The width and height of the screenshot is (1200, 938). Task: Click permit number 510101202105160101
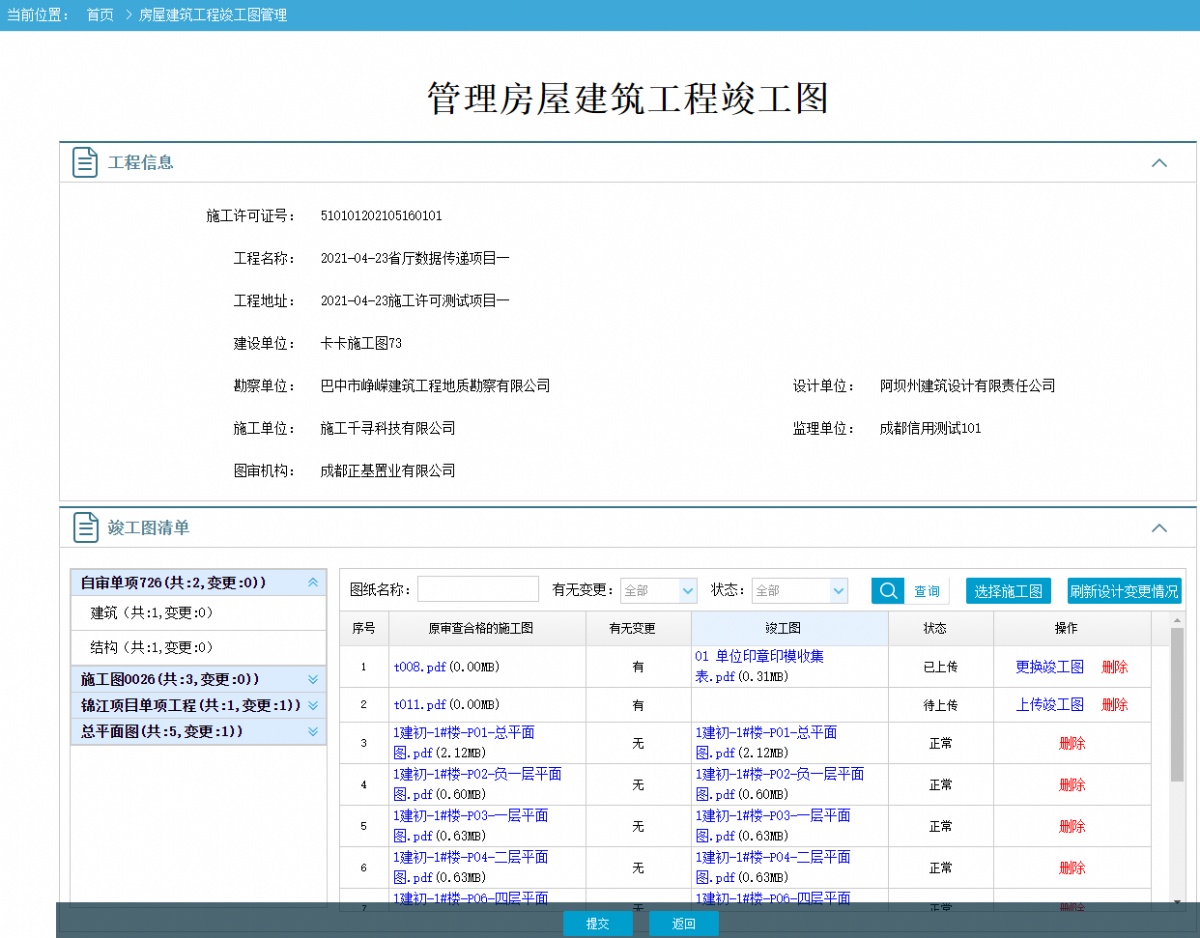(381, 216)
